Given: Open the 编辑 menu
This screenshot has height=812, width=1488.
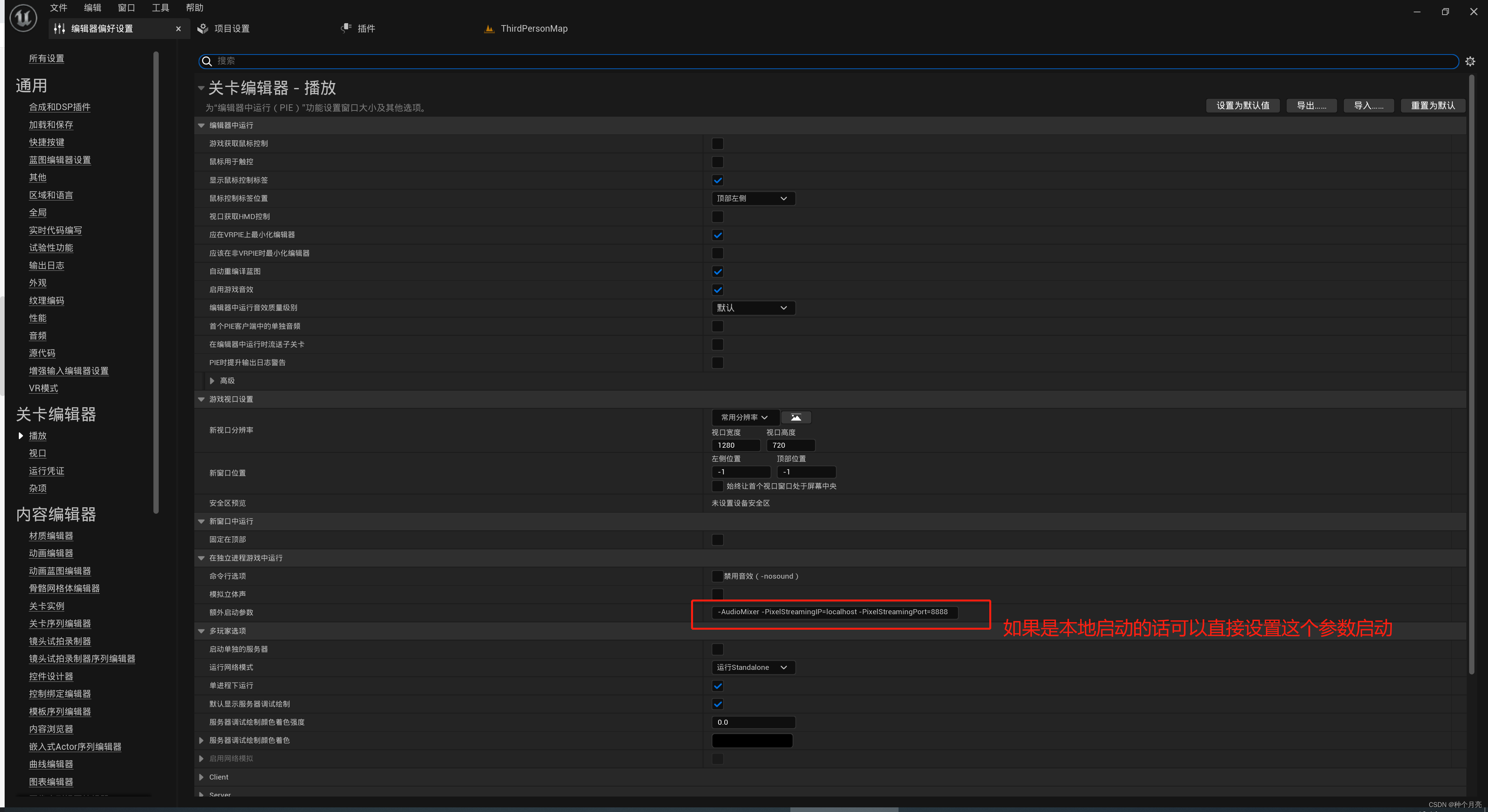Looking at the screenshot, I should [92, 7].
